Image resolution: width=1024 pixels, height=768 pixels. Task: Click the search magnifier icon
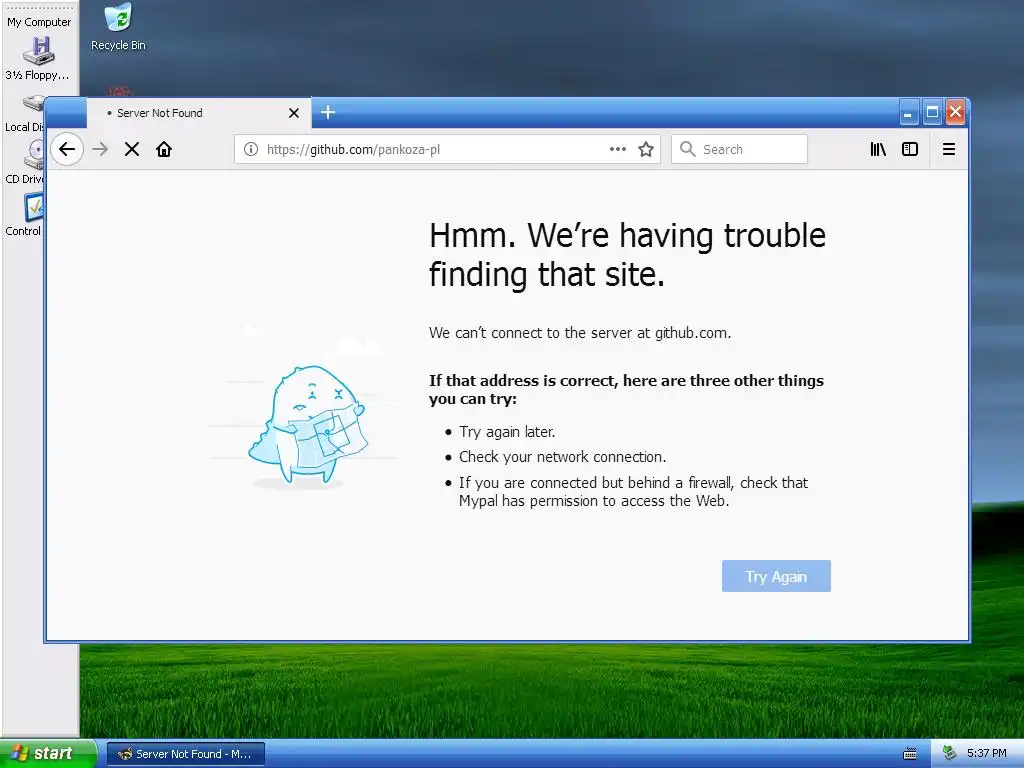688,149
